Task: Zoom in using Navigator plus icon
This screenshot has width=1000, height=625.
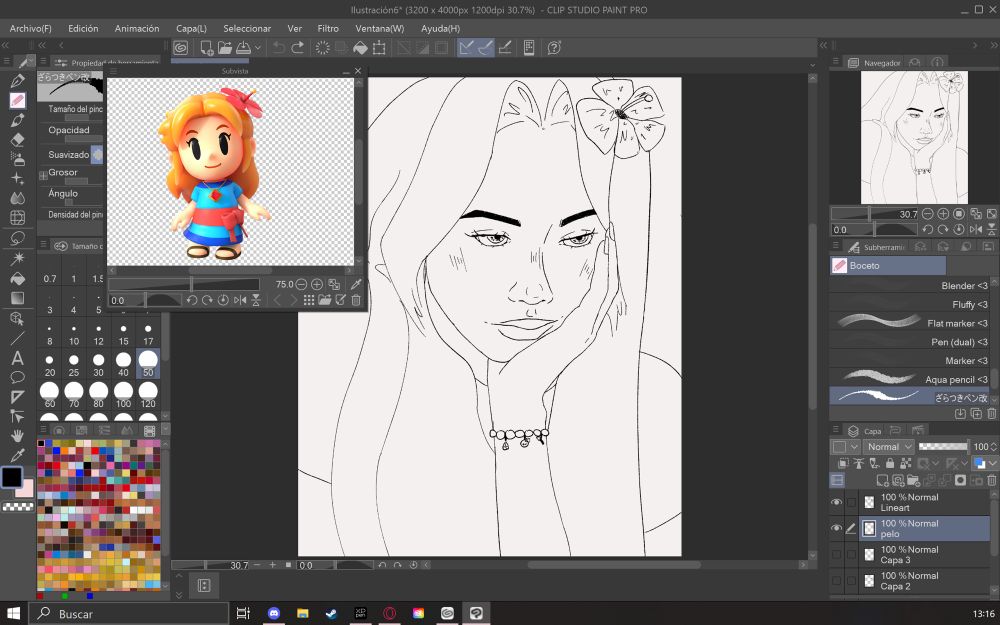Action: coord(943,214)
